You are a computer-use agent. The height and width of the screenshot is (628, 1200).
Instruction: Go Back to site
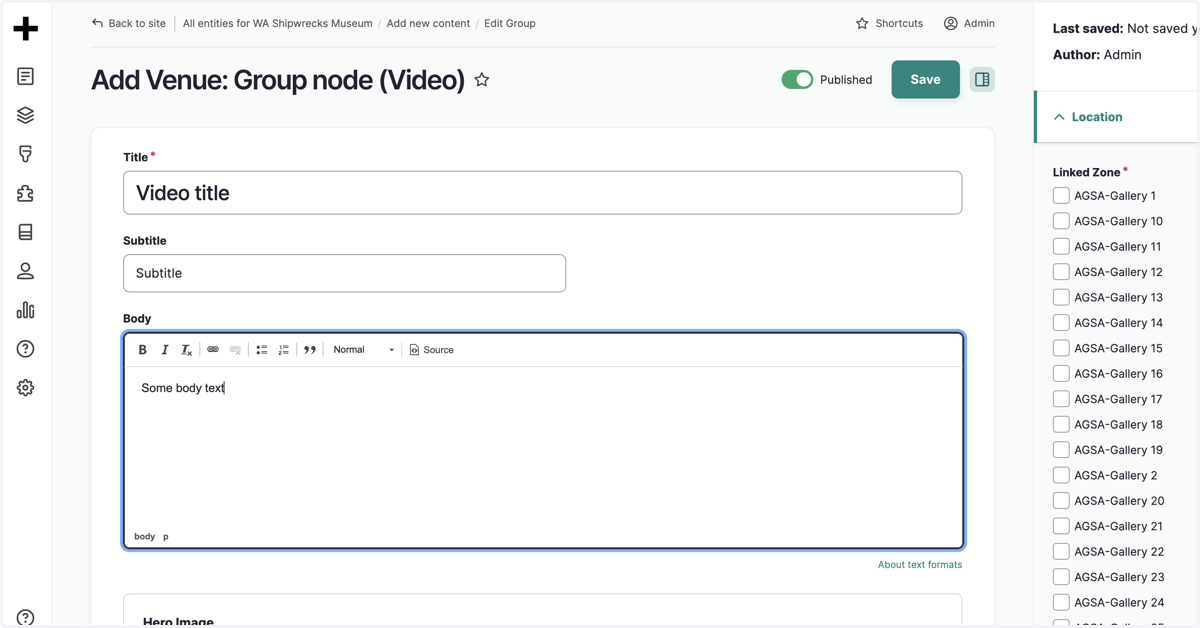click(x=129, y=23)
